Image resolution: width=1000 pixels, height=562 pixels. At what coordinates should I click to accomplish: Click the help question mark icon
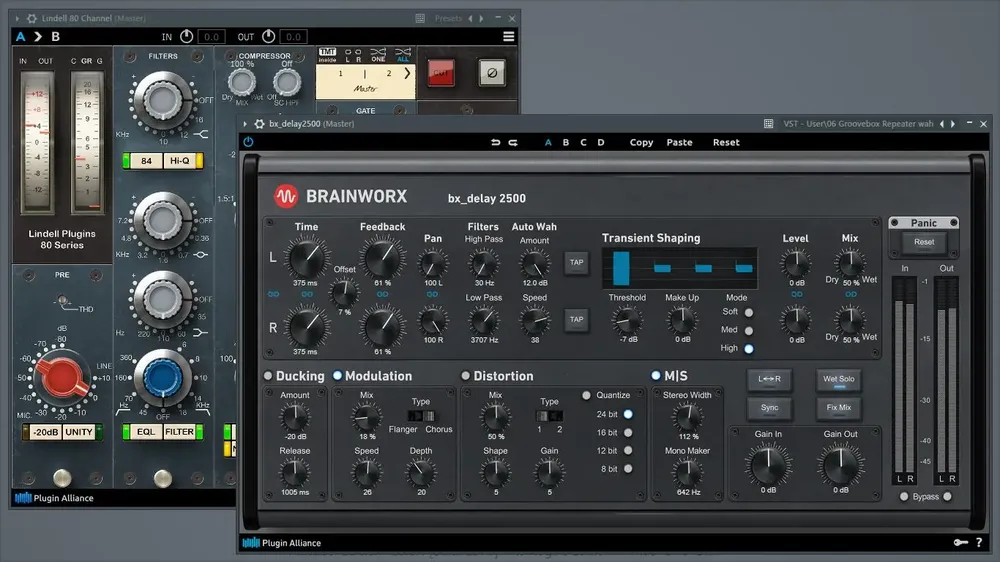pyautogui.click(x=979, y=542)
